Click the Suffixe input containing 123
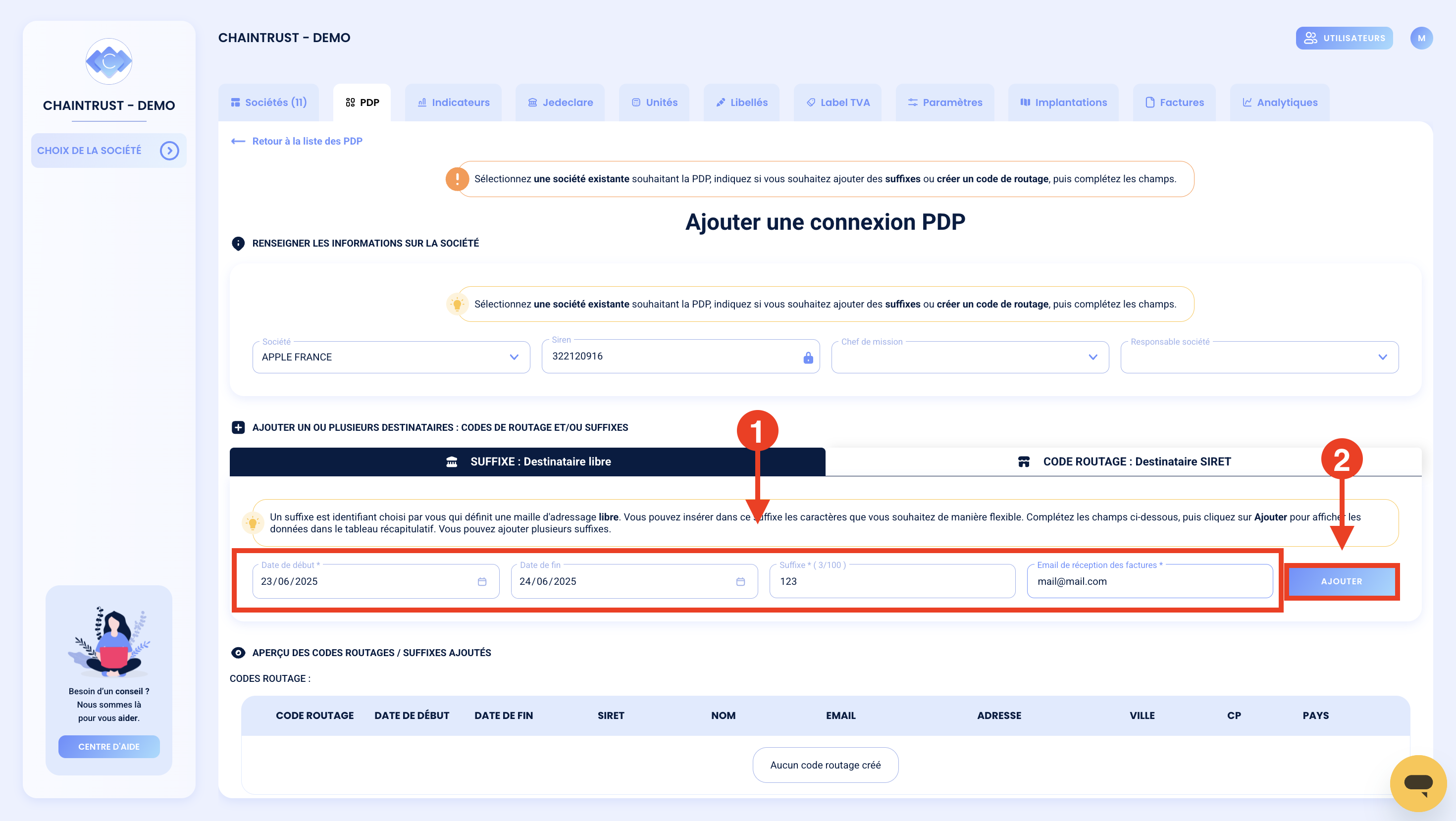Viewport: 1456px width, 821px height. 892,581
